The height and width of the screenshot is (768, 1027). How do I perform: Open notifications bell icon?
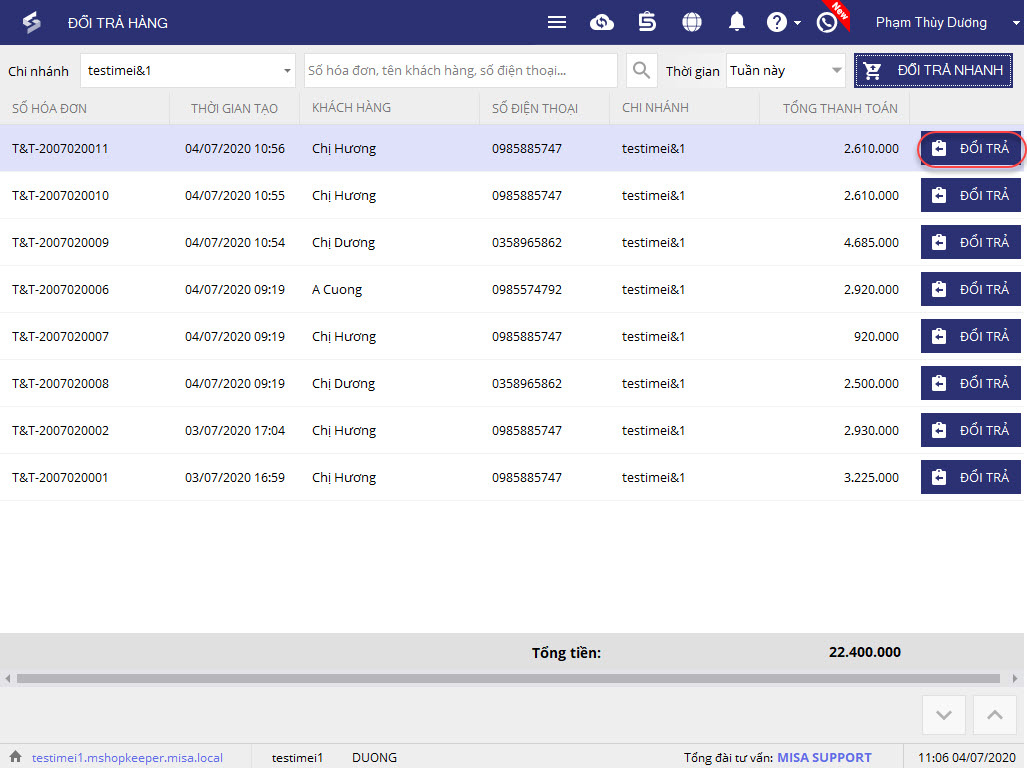[x=737, y=22]
